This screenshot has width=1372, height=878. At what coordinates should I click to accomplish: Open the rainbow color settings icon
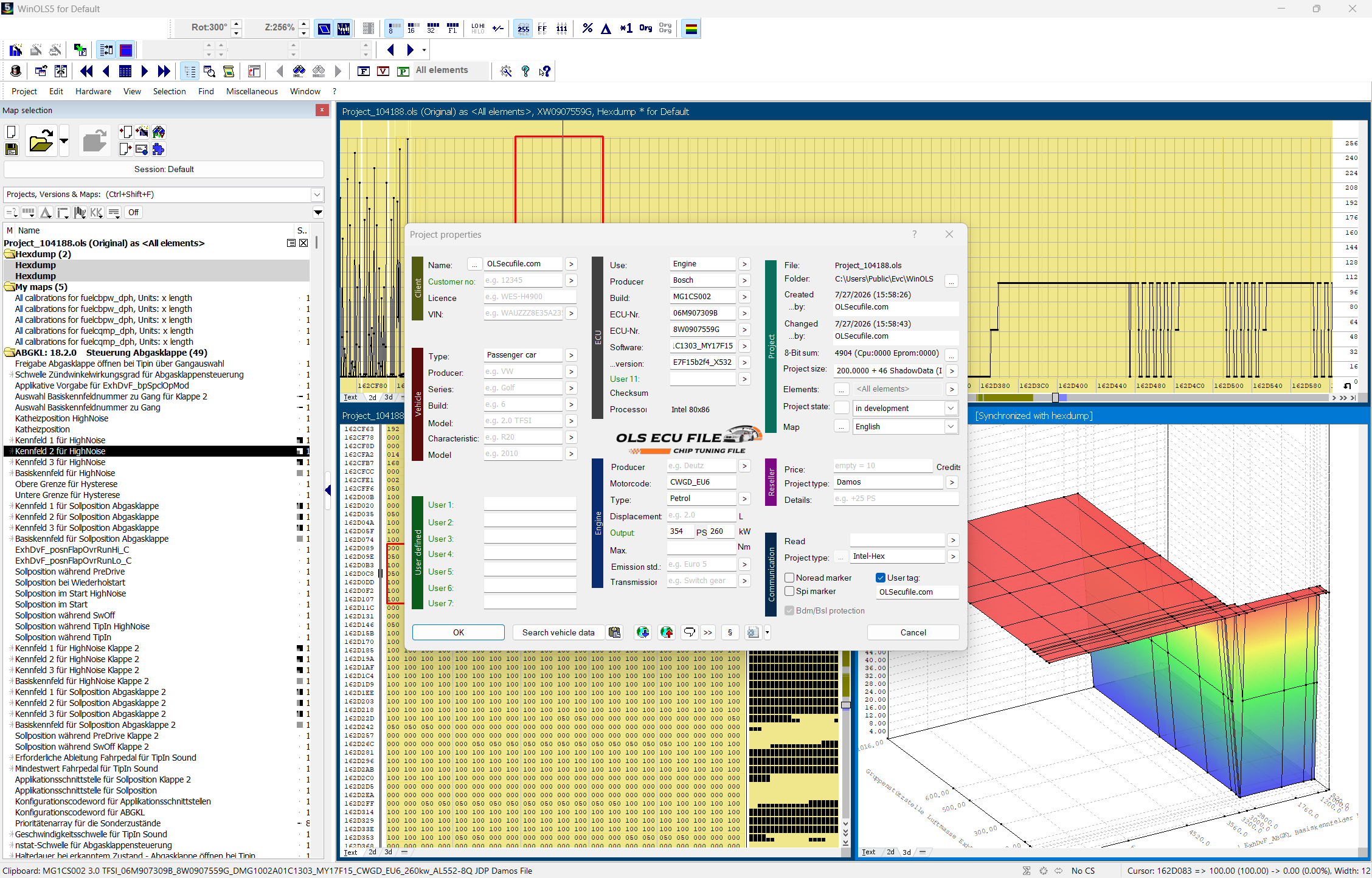tap(691, 28)
